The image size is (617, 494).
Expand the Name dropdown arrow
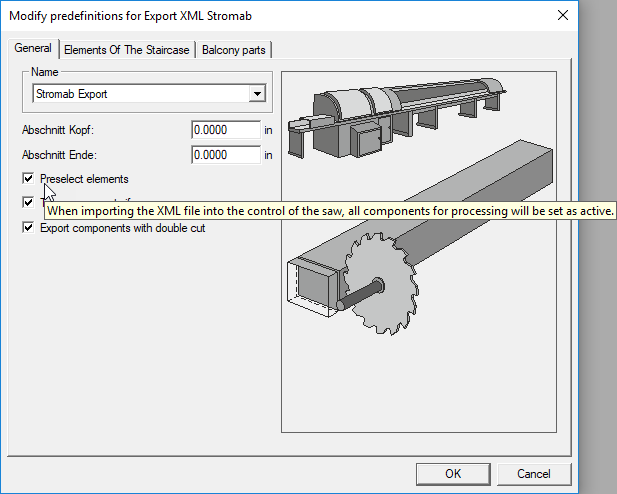click(x=257, y=94)
